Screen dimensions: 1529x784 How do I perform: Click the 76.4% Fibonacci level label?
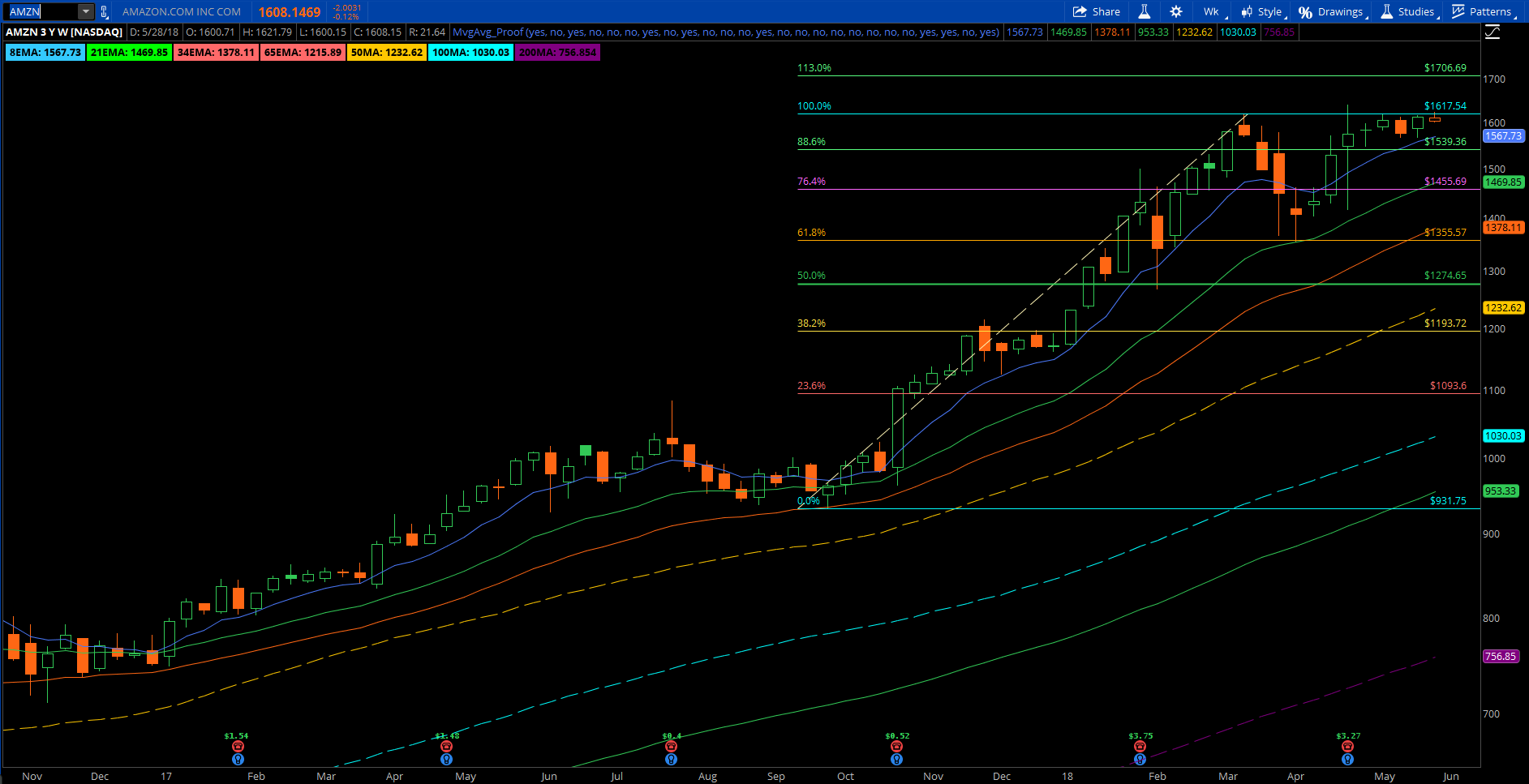point(811,182)
